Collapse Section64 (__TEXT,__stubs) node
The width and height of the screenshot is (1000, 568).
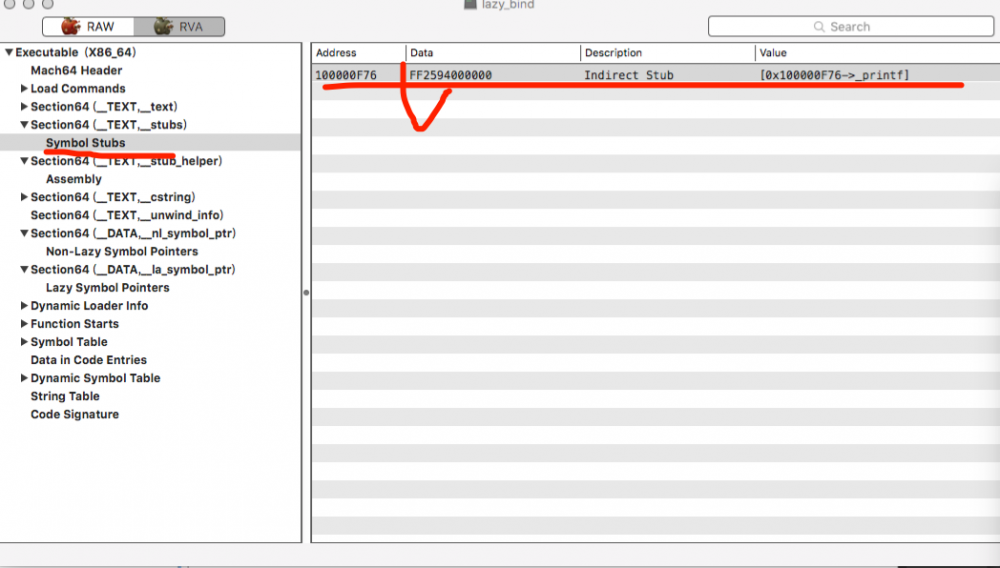[x=24, y=124]
